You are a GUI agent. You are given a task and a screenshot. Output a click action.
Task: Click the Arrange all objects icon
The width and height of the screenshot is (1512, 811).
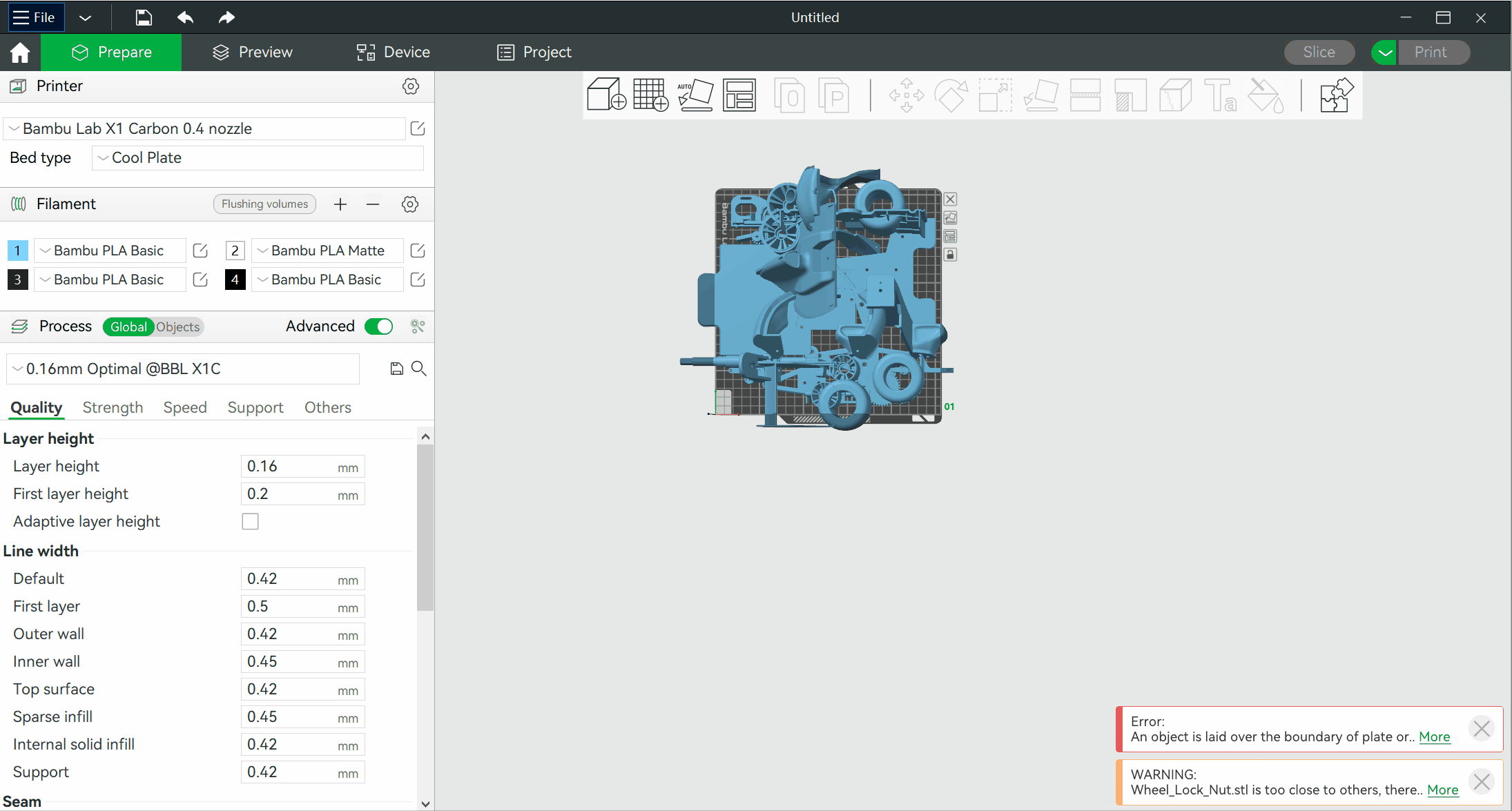(x=739, y=95)
